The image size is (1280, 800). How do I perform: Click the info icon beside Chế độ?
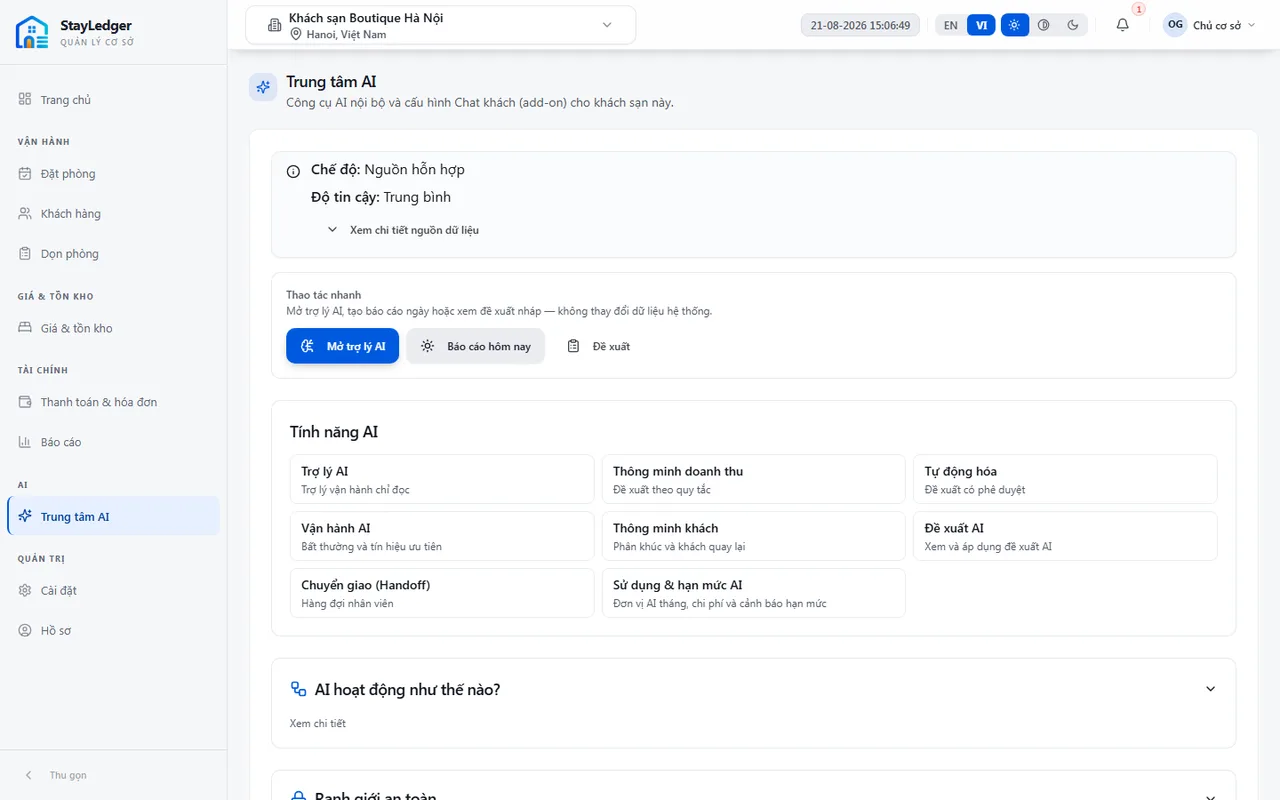(x=293, y=171)
